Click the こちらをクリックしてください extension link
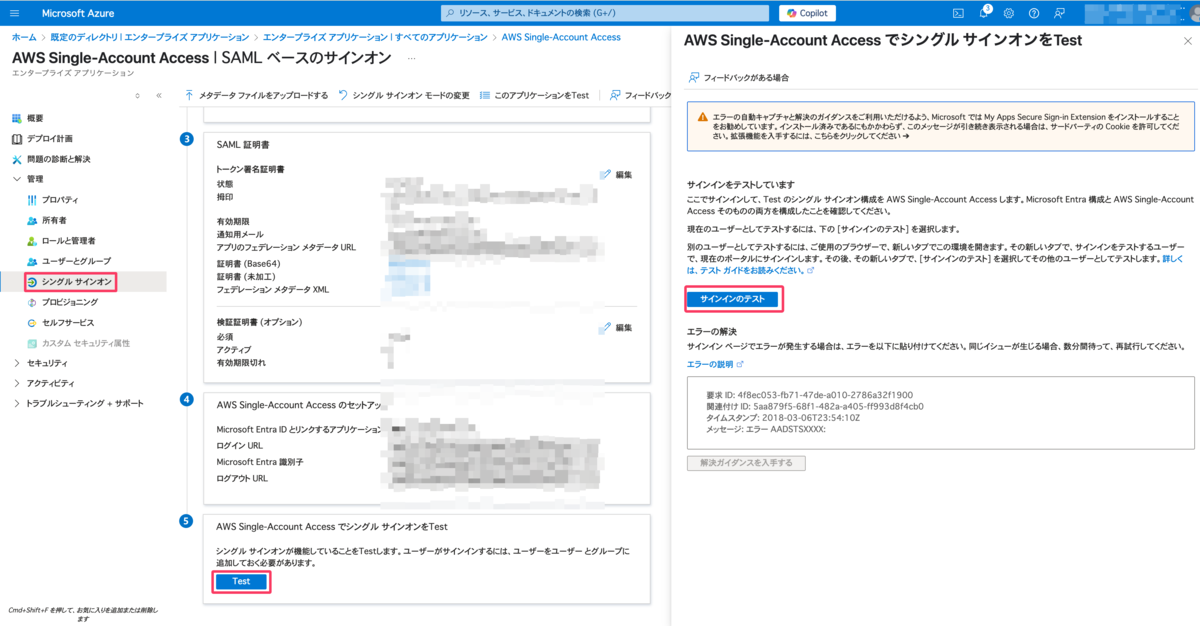This screenshot has height=626, width=1200. coord(863,136)
